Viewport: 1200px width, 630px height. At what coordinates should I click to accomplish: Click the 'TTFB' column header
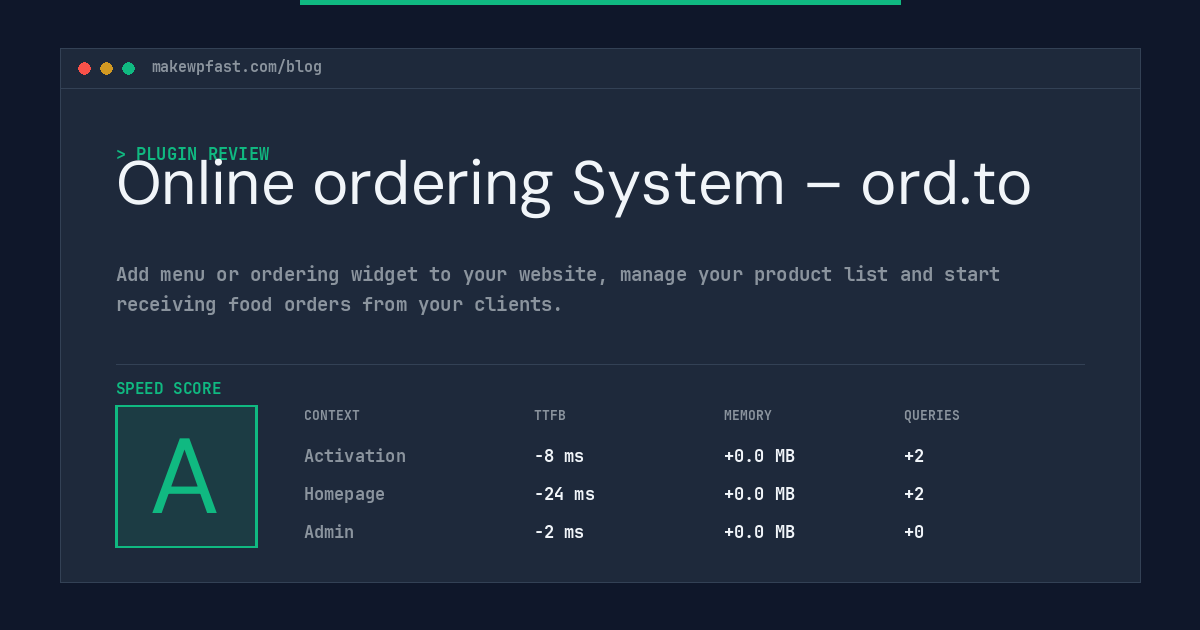pos(550,416)
